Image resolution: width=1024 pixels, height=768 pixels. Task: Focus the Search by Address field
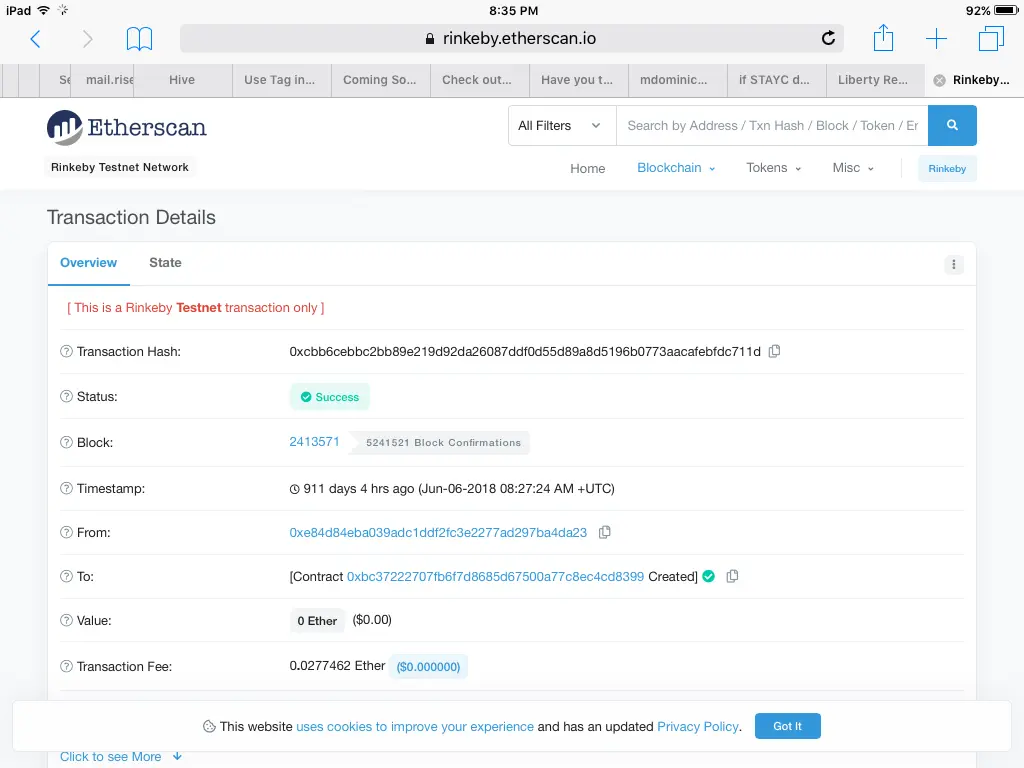click(772, 125)
